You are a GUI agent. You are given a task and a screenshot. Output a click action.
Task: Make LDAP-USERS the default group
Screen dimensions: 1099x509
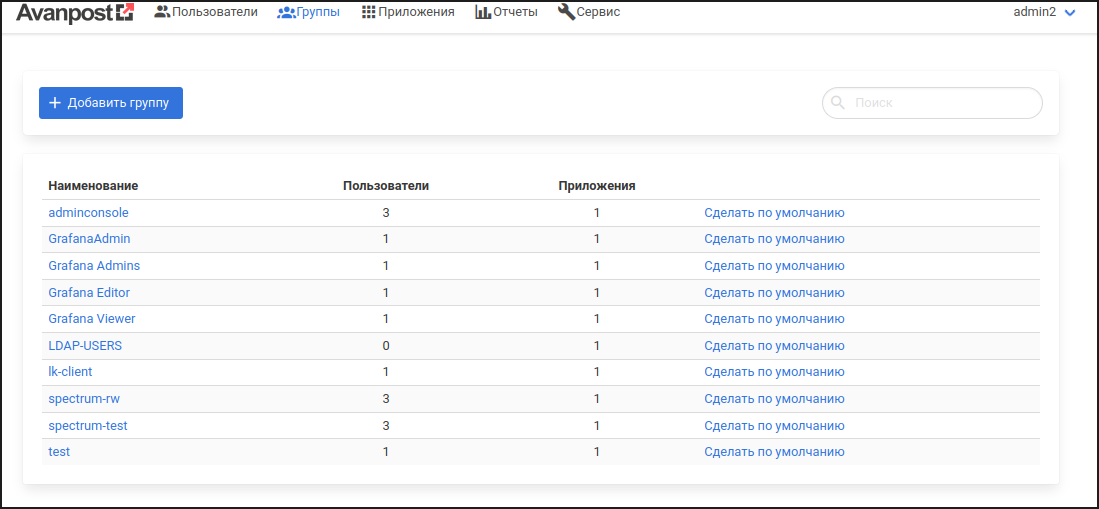pos(774,346)
